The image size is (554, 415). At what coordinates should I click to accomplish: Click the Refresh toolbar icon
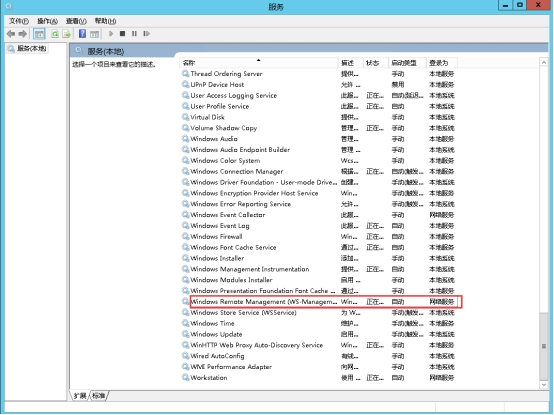pyautogui.click(x=55, y=34)
